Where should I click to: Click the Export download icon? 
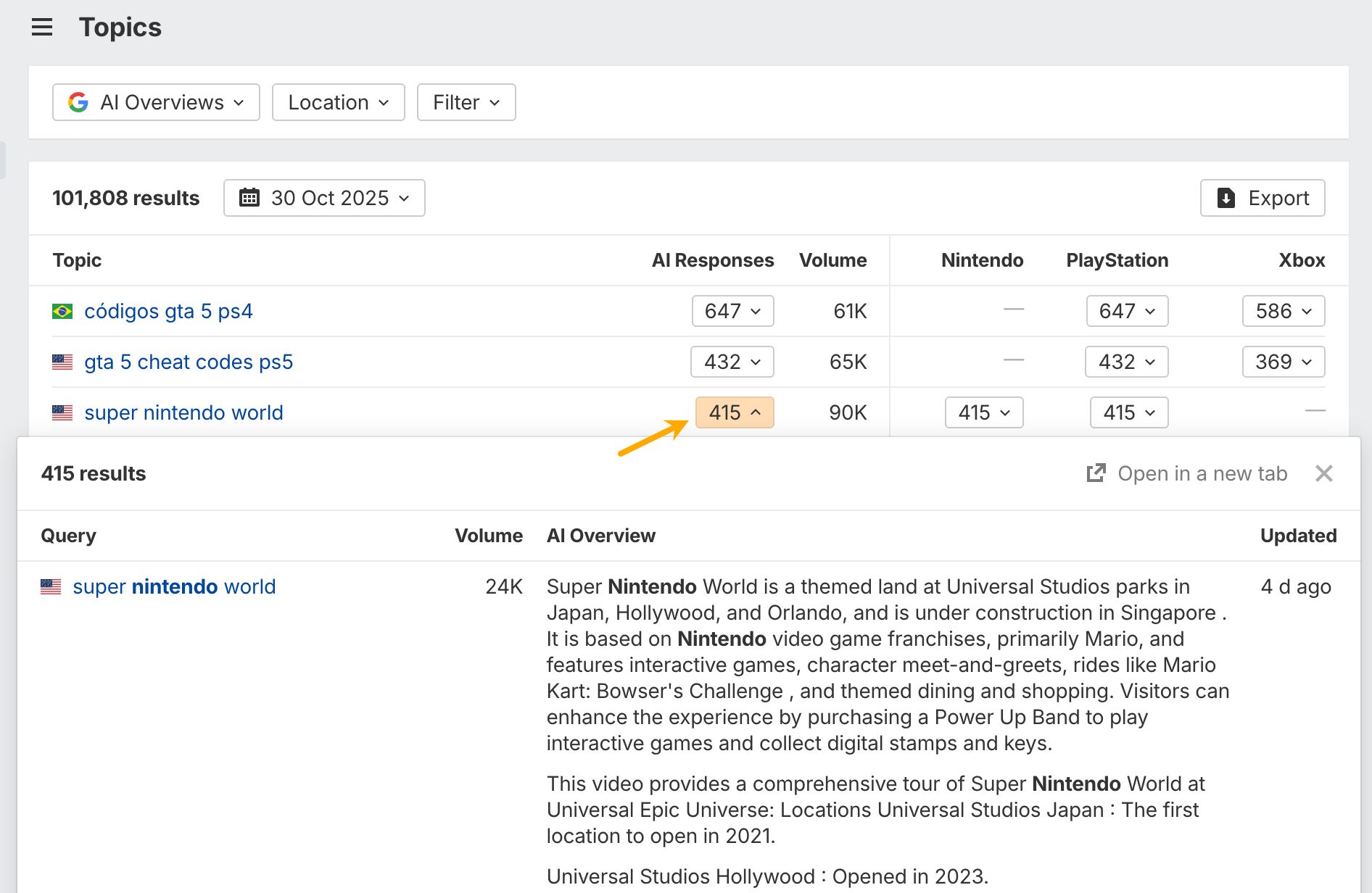tap(1226, 198)
